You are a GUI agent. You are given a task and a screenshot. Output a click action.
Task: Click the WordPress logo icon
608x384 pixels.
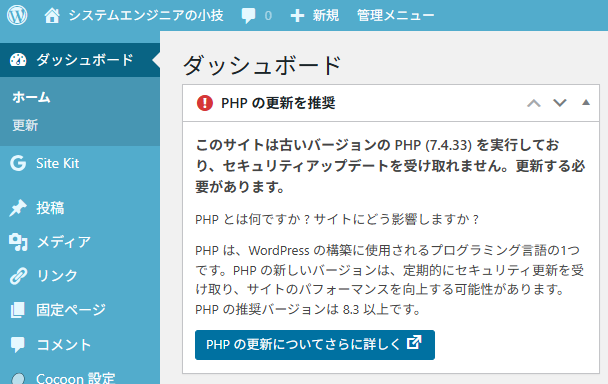(17, 15)
